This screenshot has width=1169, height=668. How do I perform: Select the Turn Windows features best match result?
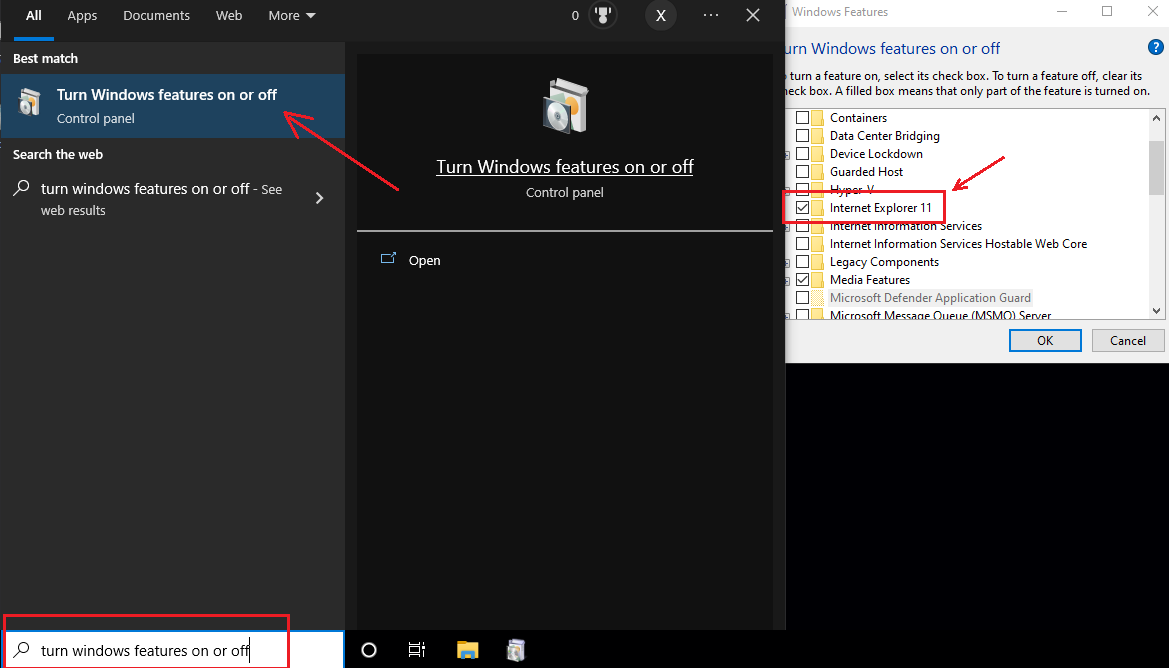tap(172, 106)
